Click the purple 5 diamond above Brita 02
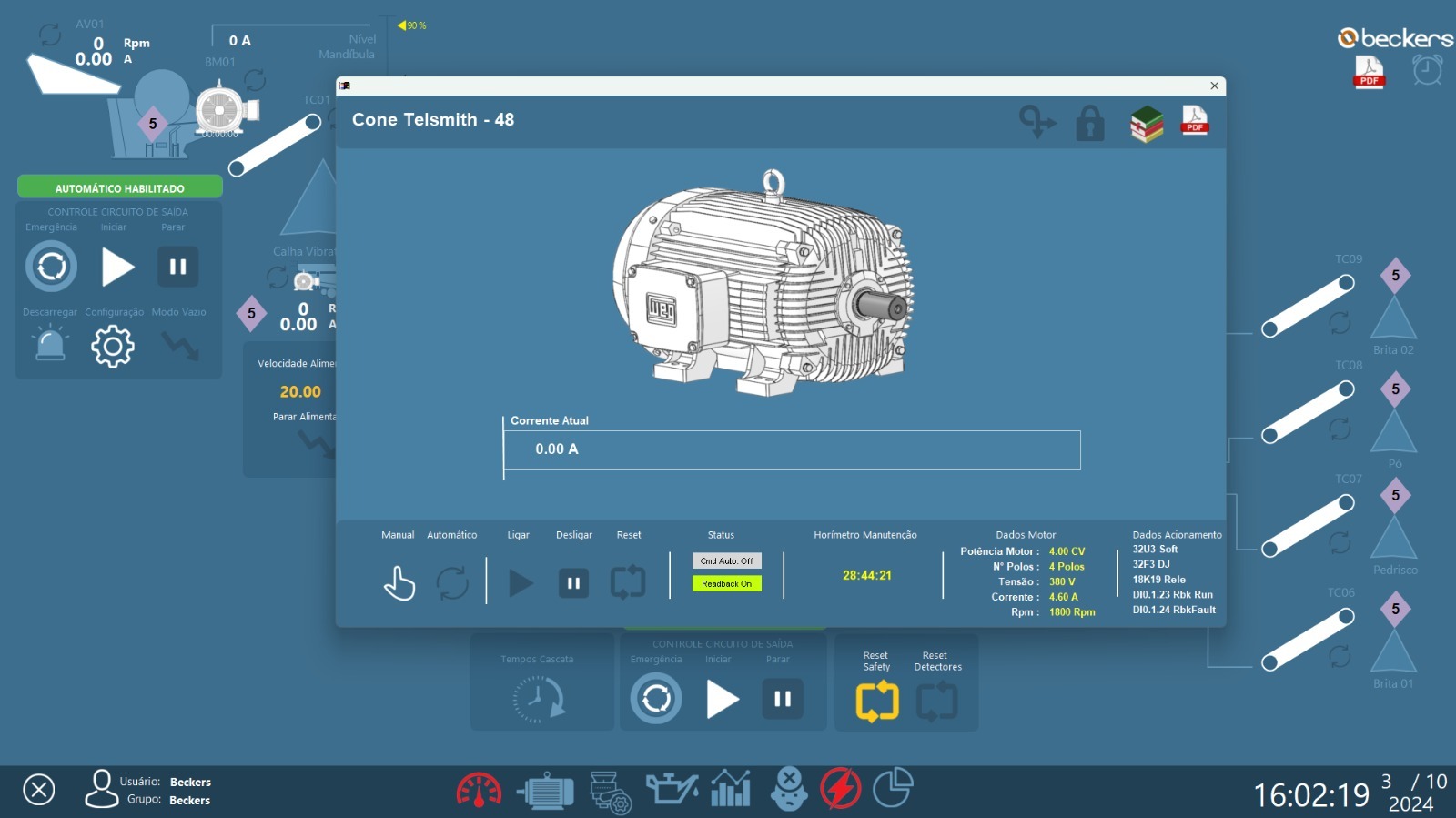This screenshot has height=818, width=1456. [x=1395, y=276]
